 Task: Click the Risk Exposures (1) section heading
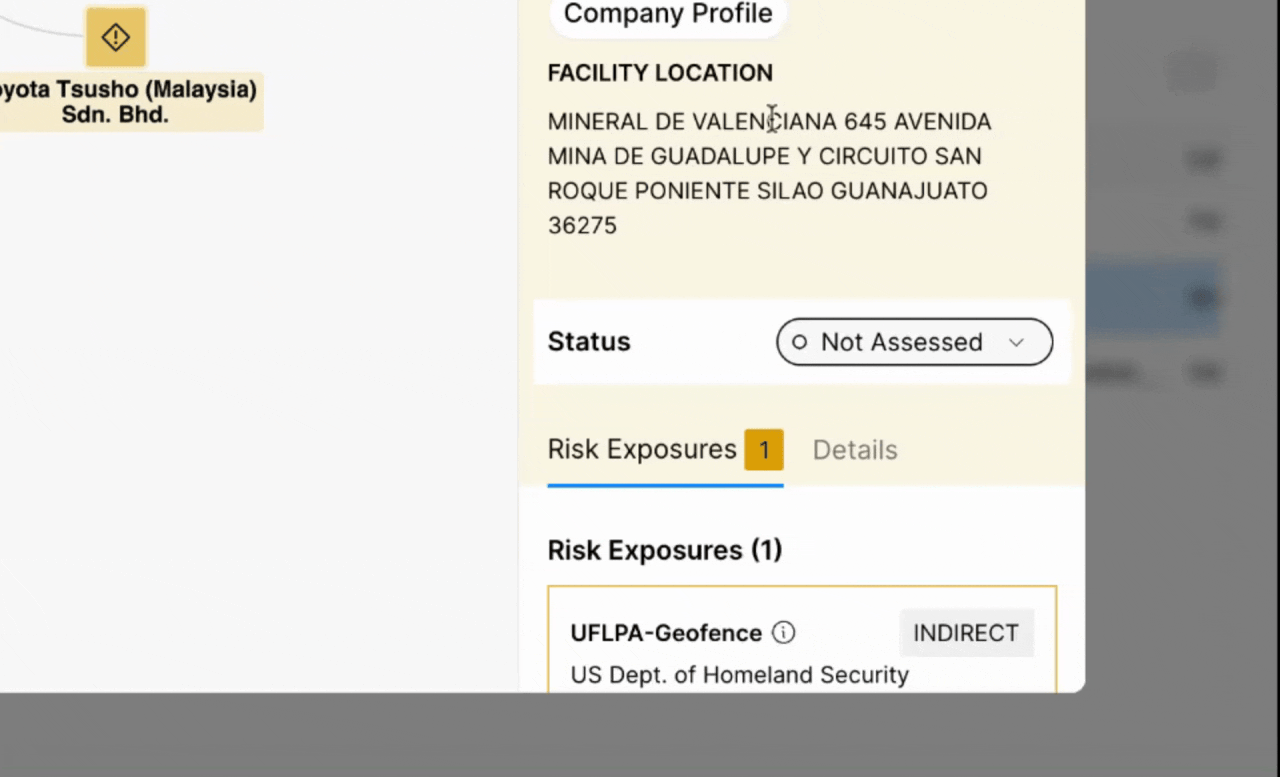pyautogui.click(x=664, y=550)
